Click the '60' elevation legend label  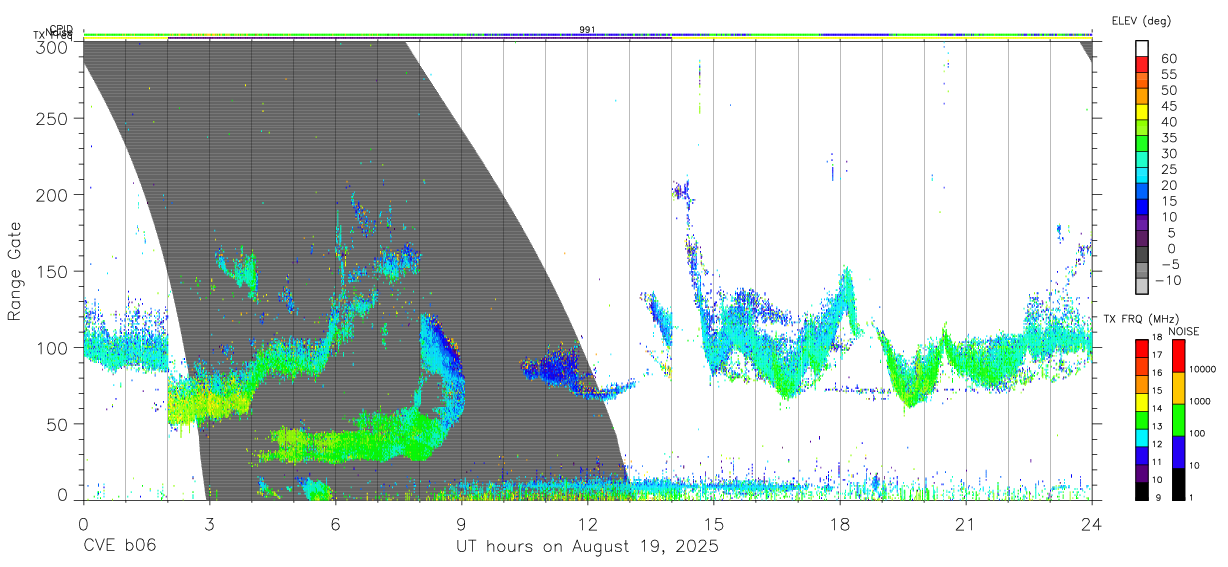coord(1169,58)
